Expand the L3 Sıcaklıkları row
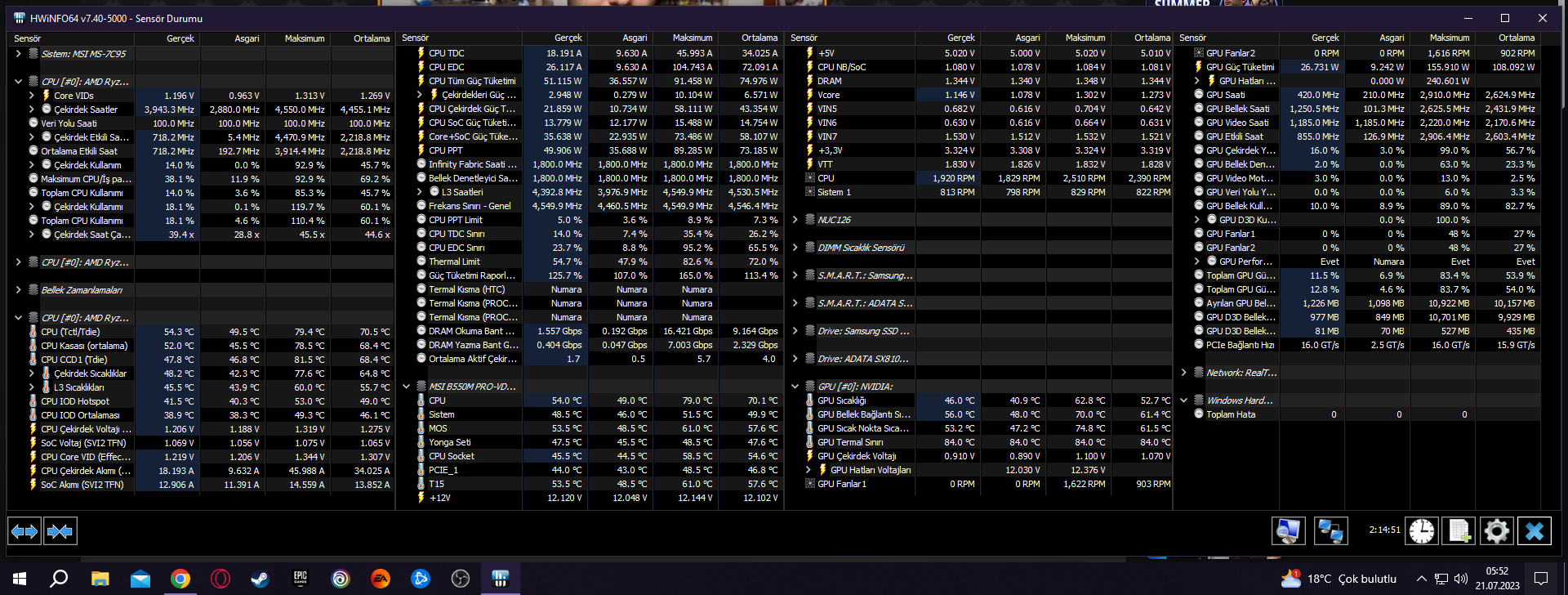Screen dimensions: 1568x595 pos(32,387)
